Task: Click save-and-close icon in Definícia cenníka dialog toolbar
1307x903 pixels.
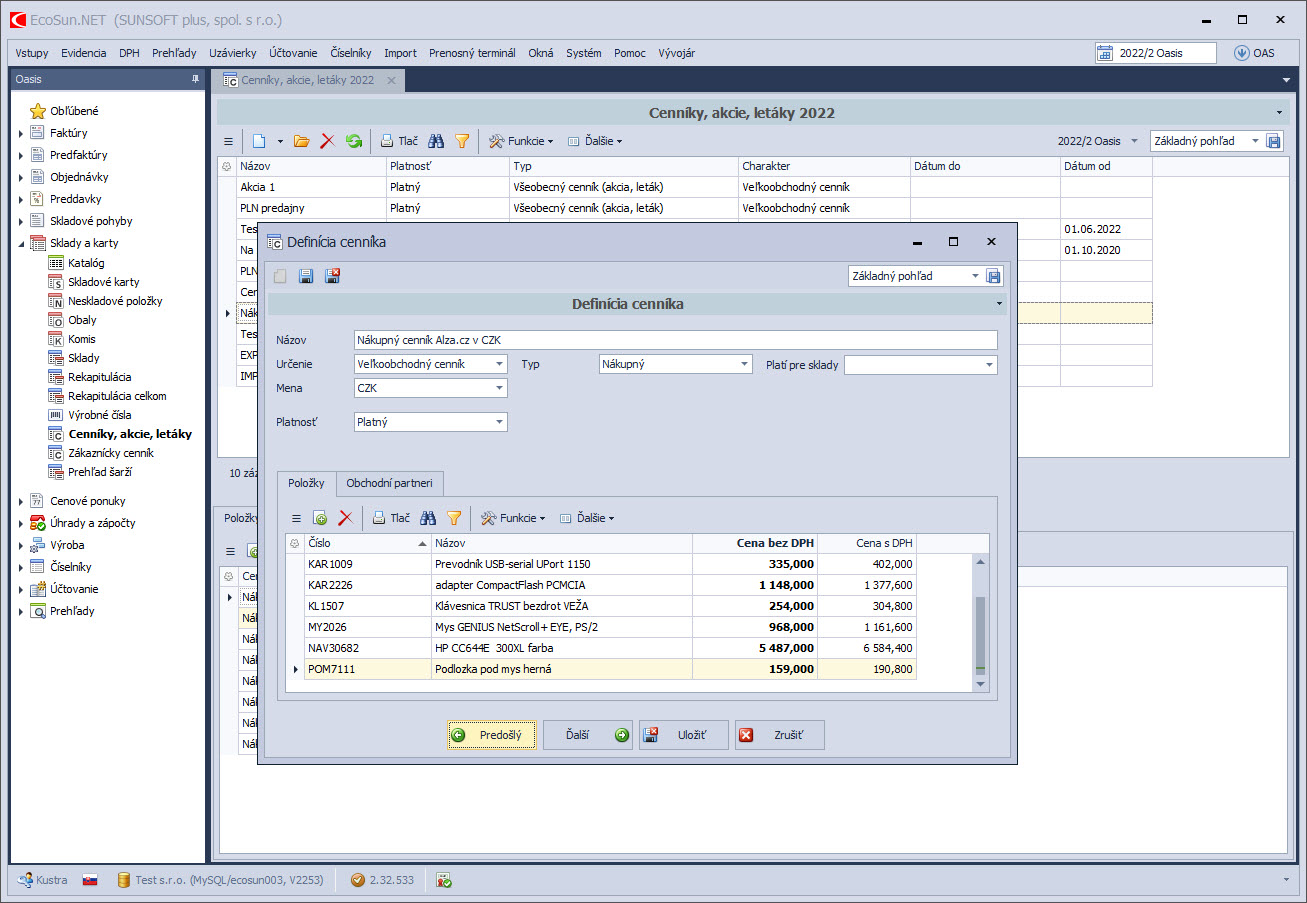Action: (x=333, y=276)
